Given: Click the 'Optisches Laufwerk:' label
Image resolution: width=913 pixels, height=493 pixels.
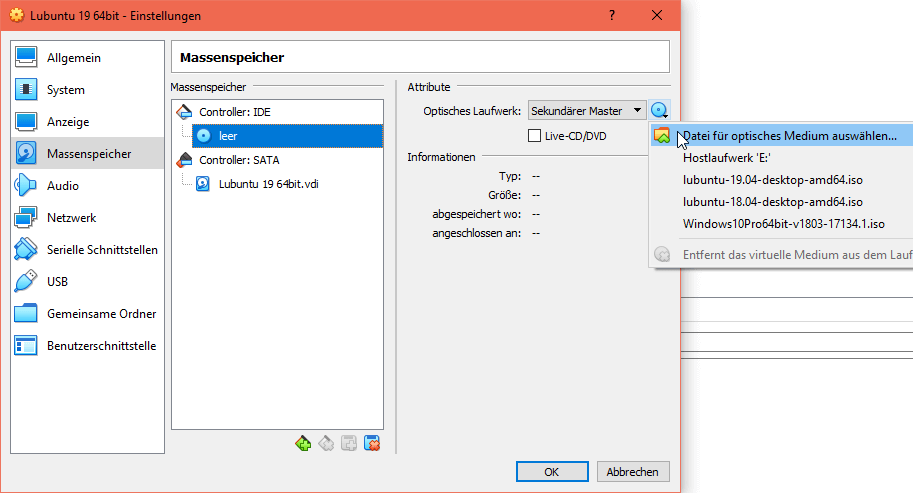Looking at the screenshot, I should [x=472, y=111].
